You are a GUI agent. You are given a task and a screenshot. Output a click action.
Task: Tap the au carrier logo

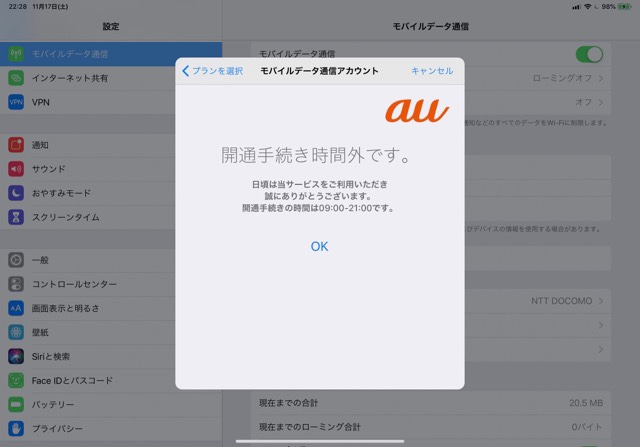pyautogui.click(x=417, y=111)
